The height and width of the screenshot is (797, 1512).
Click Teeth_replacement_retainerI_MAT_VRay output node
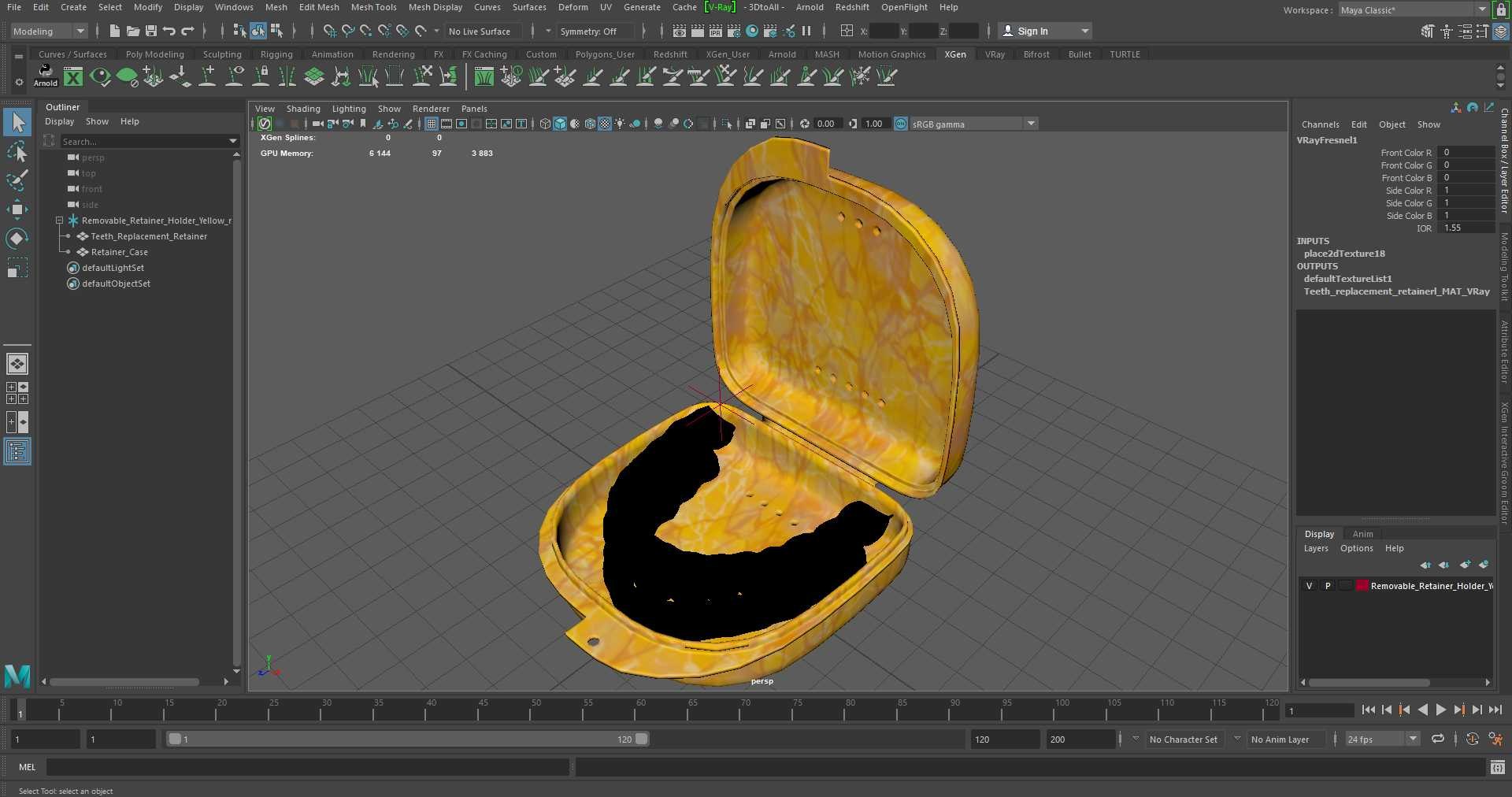(x=1396, y=291)
